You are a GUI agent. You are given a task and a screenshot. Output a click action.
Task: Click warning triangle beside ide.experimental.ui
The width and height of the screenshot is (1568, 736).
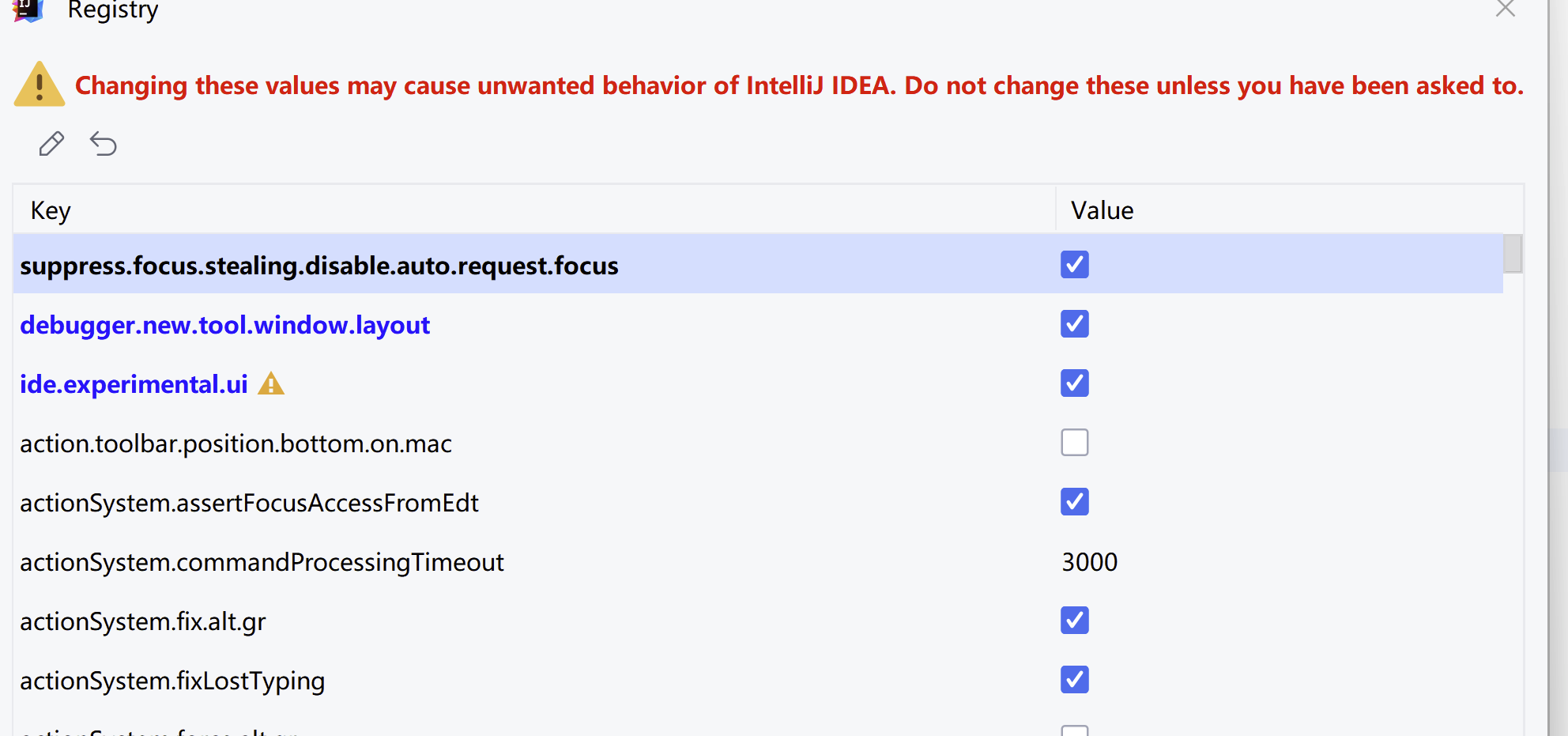click(x=271, y=383)
